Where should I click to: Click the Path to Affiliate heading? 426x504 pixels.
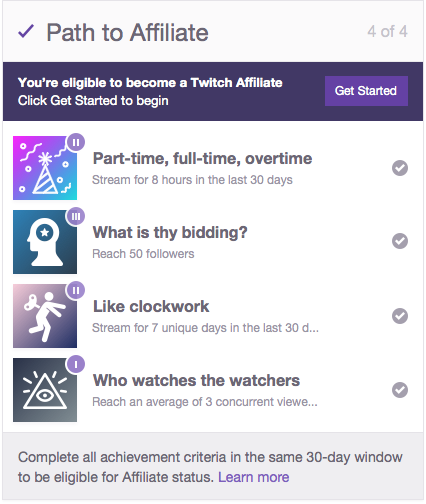tap(128, 33)
